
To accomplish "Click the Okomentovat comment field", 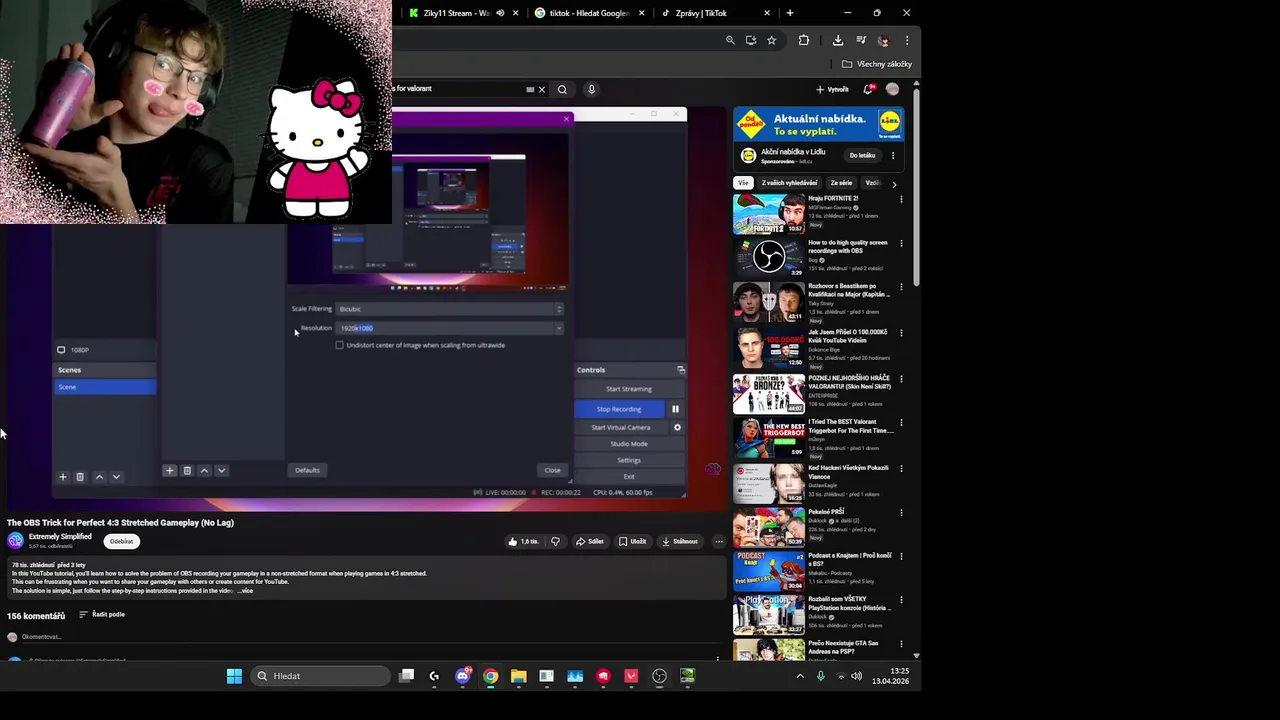I will point(42,637).
